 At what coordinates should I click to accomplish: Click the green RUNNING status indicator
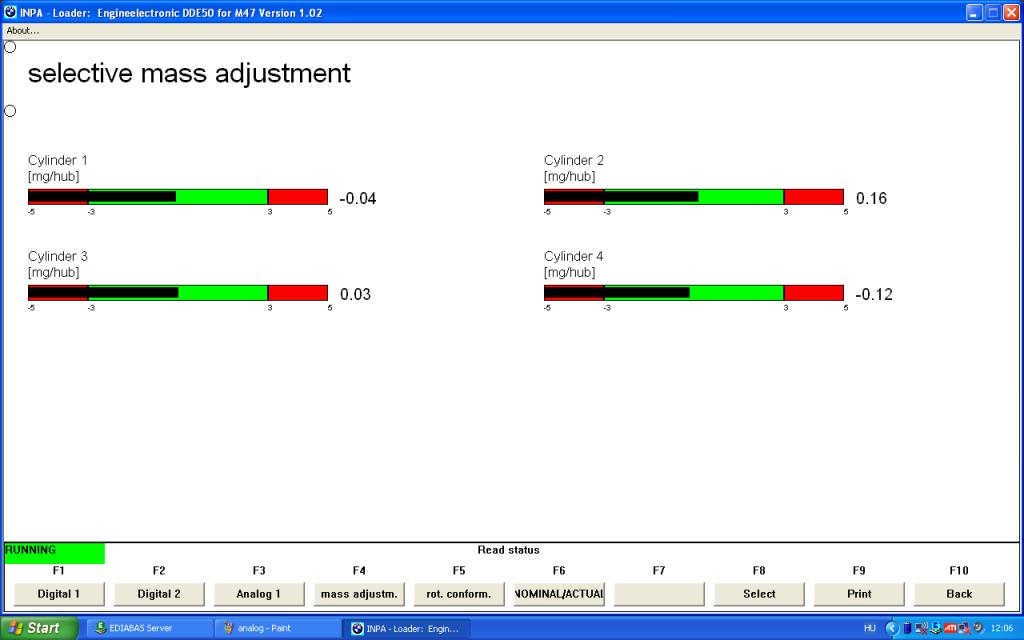pyautogui.click(x=54, y=553)
